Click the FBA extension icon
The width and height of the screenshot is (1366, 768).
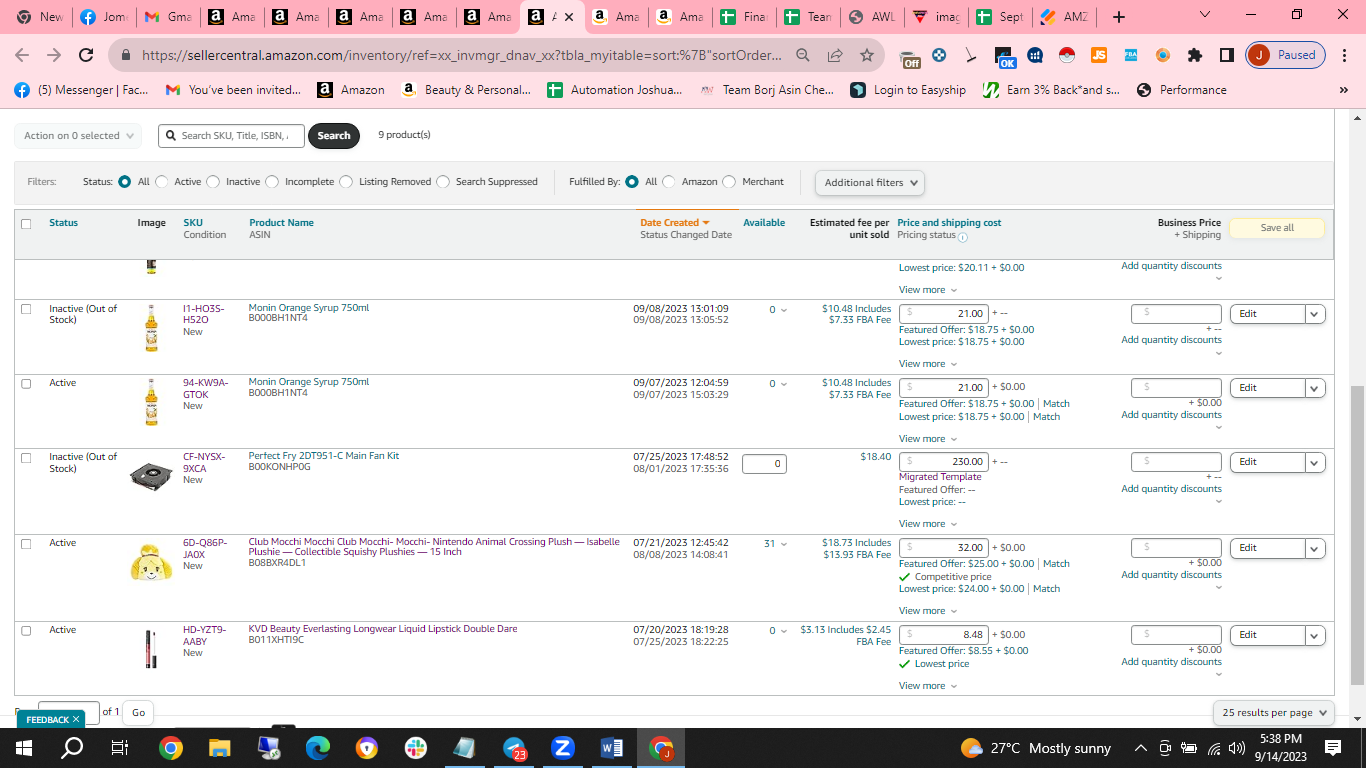[x=1131, y=55]
